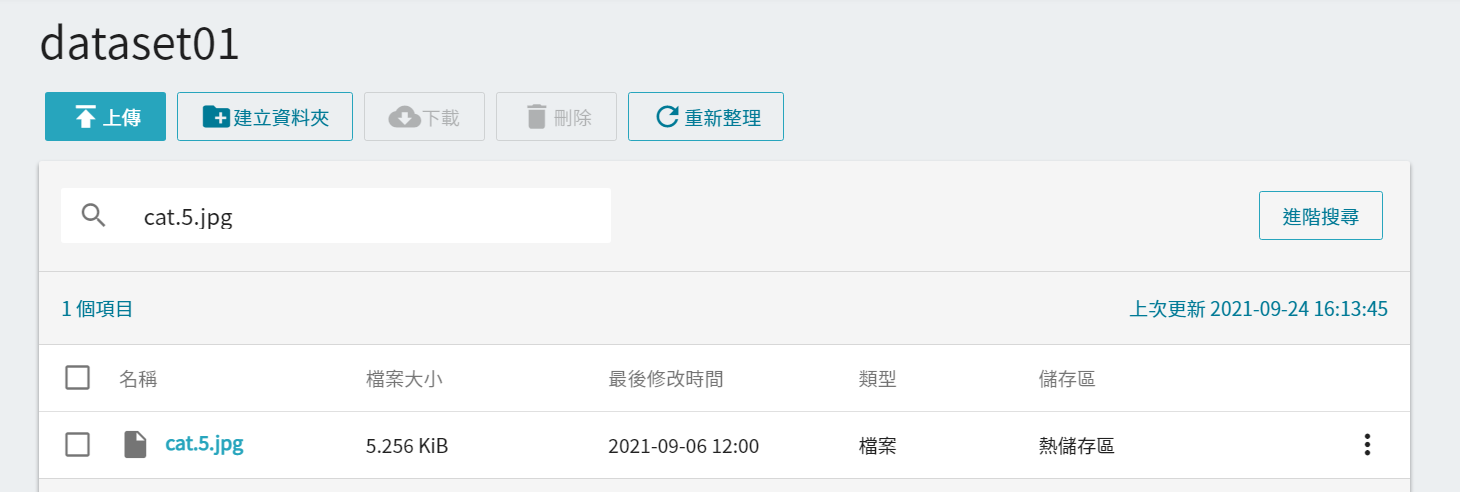Screen dimensions: 1460x492
Task: Click the cloud download icon next to 下載
Action: (x=404, y=117)
